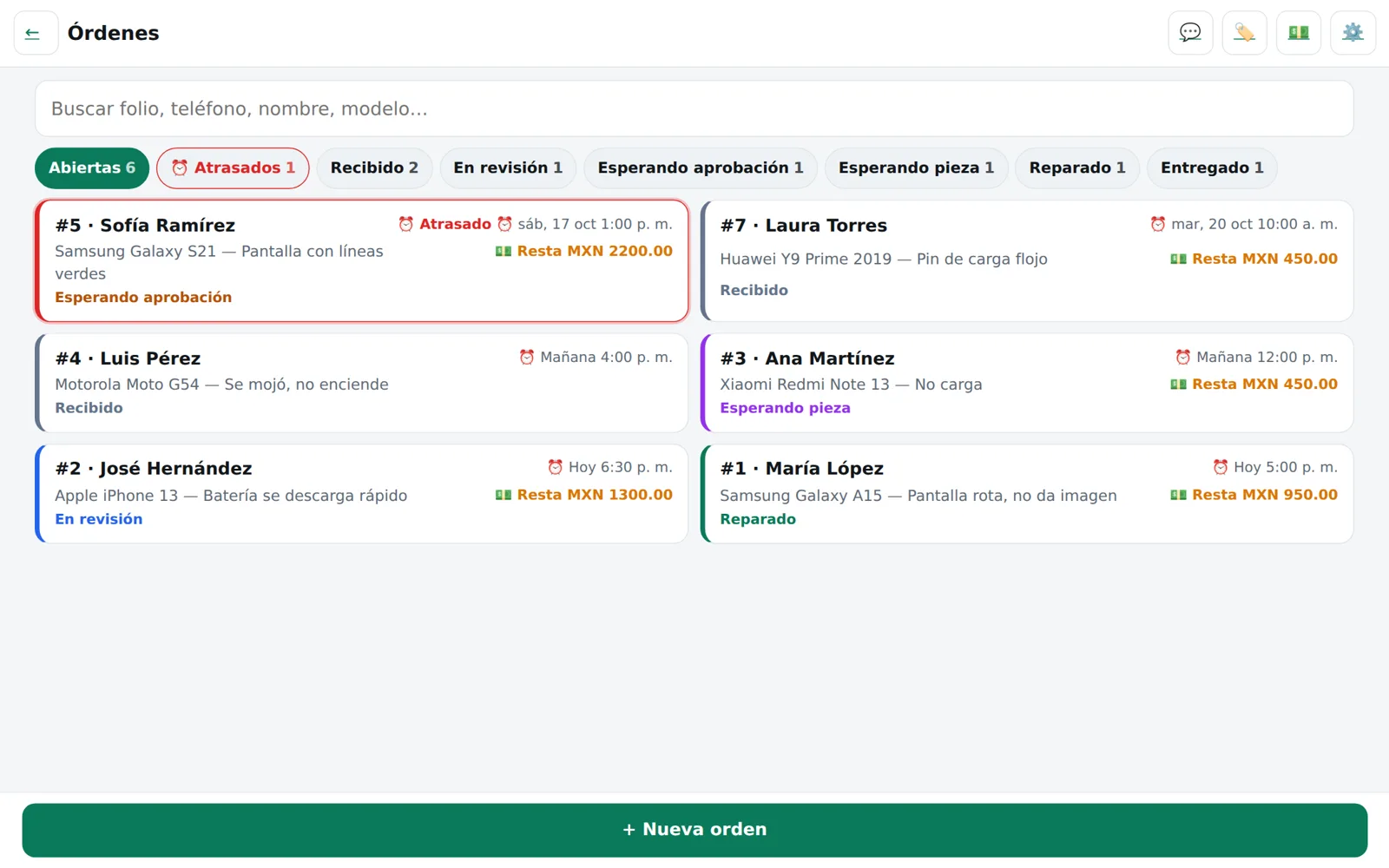Screen dimensions: 1389x868
Task: Click money icon on Ana Martínez order
Action: coord(1178,384)
